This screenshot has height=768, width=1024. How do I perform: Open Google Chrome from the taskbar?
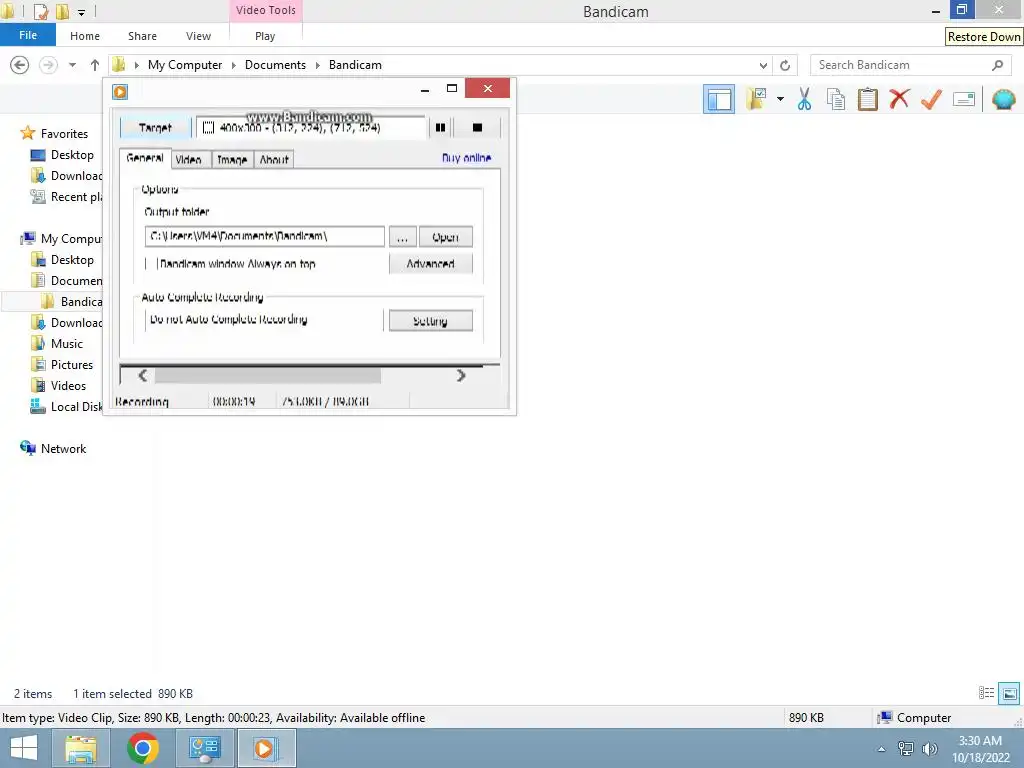click(x=142, y=748)
